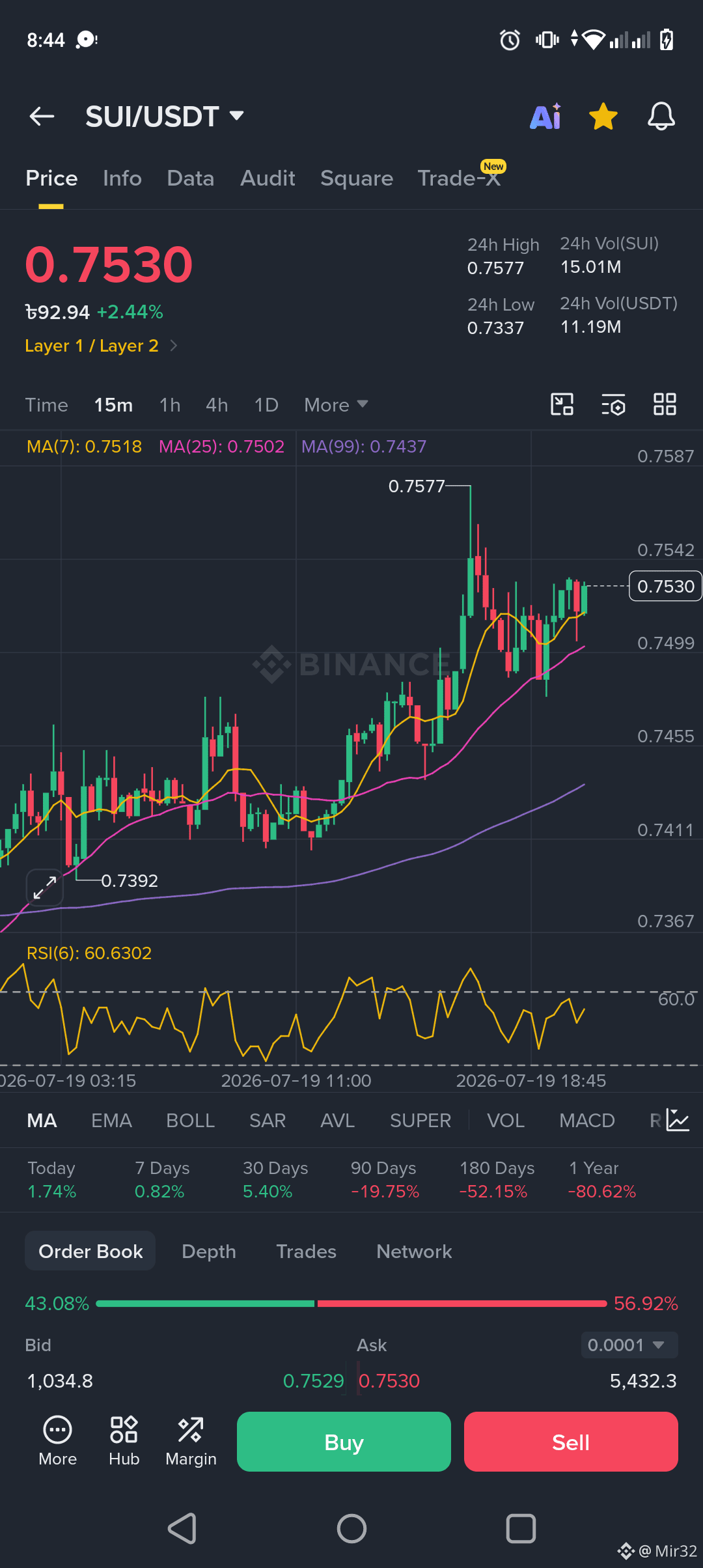This screenshot has height=1568, width=703.
Task: Tap the bid/ask ratio bar
Action: 351,1304
